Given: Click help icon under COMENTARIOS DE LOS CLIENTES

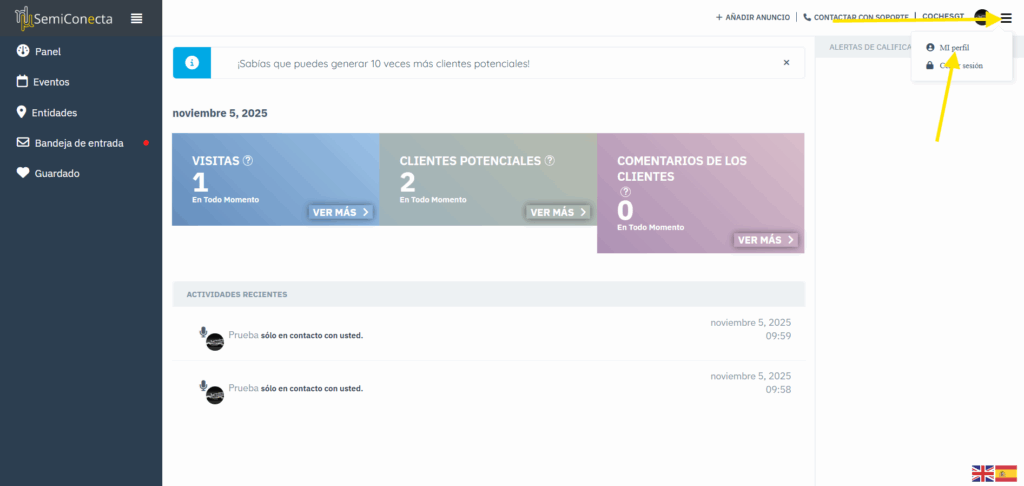Looking at the screenshot, I should (625, 192).
